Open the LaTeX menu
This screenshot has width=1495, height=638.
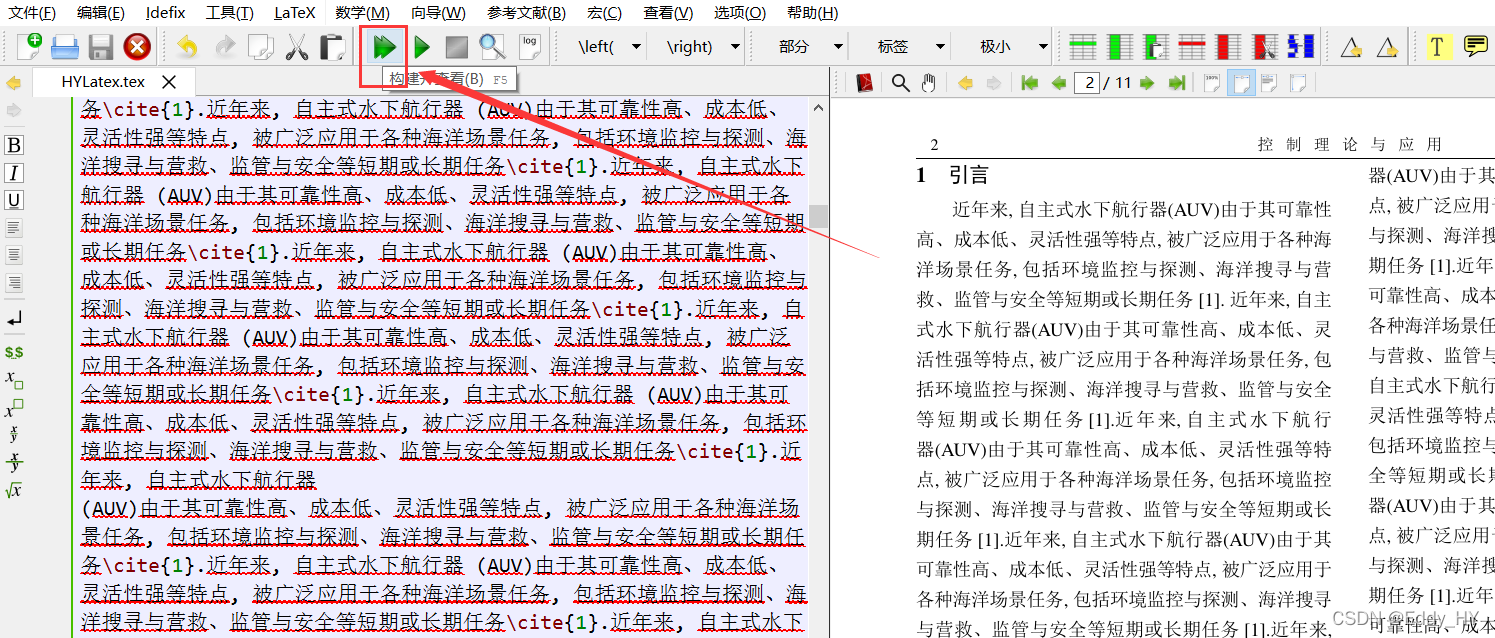295,13
